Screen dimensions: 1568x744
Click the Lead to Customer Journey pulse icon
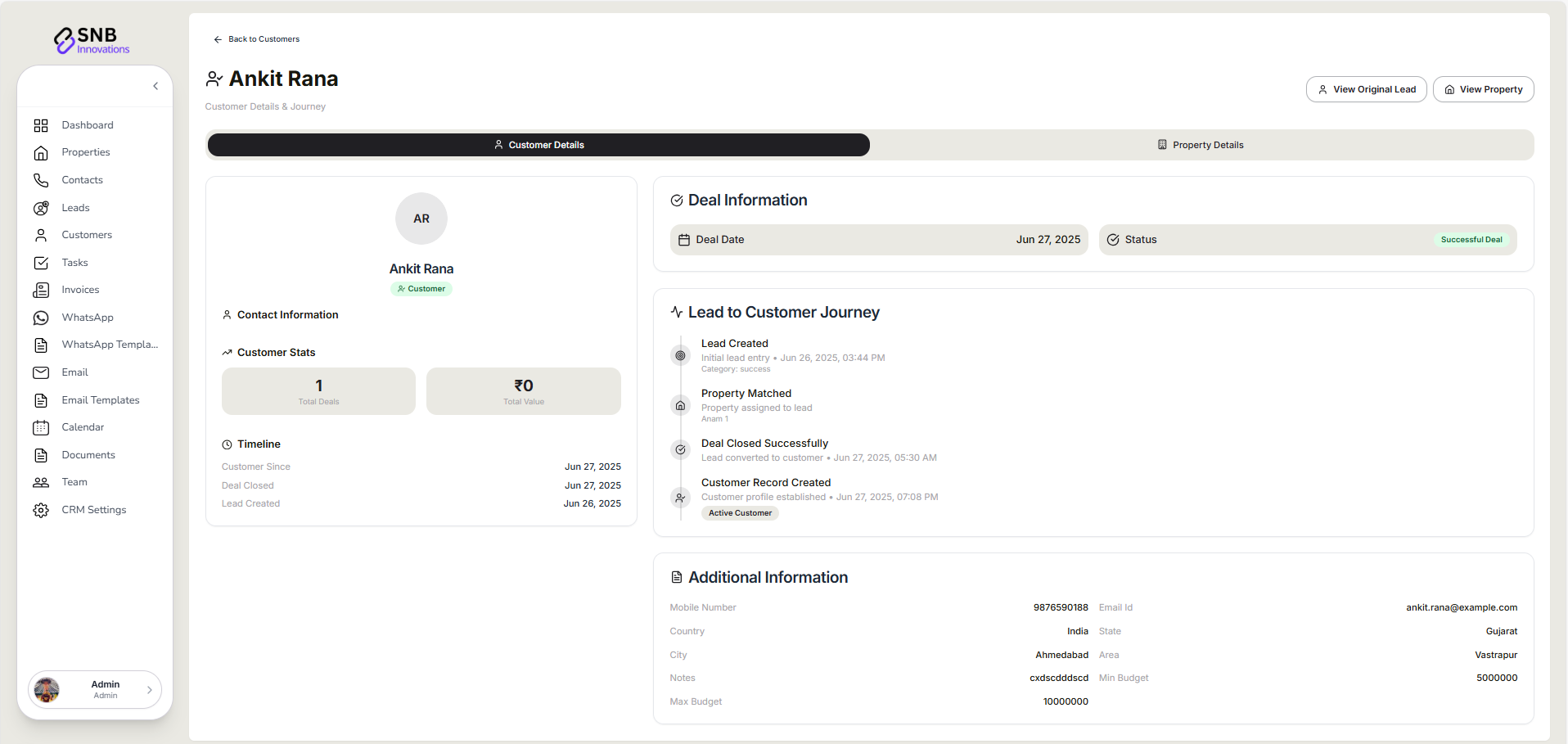point(677,312)
